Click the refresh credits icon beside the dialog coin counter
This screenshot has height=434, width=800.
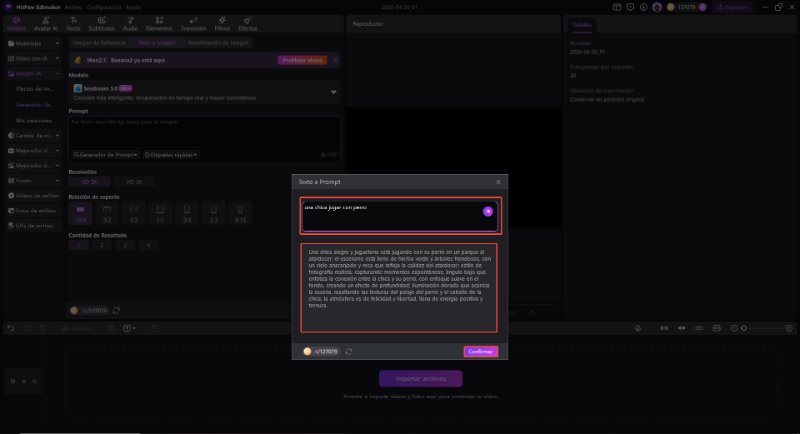point(349,351)
